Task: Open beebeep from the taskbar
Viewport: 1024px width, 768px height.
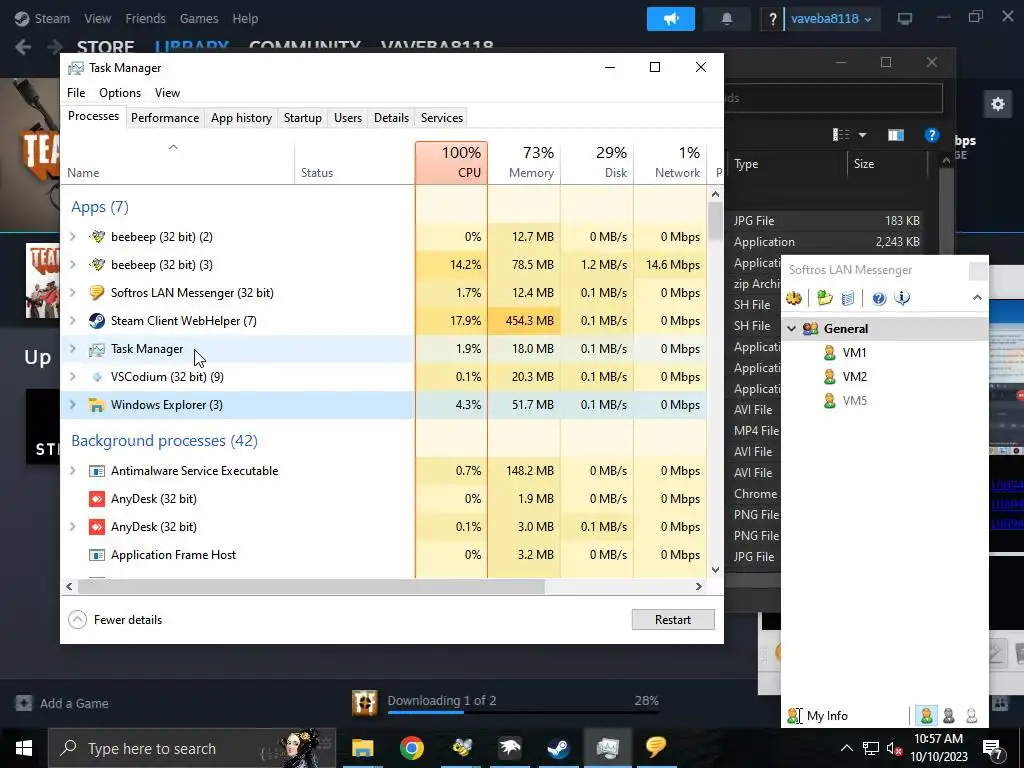Action: 462,748
